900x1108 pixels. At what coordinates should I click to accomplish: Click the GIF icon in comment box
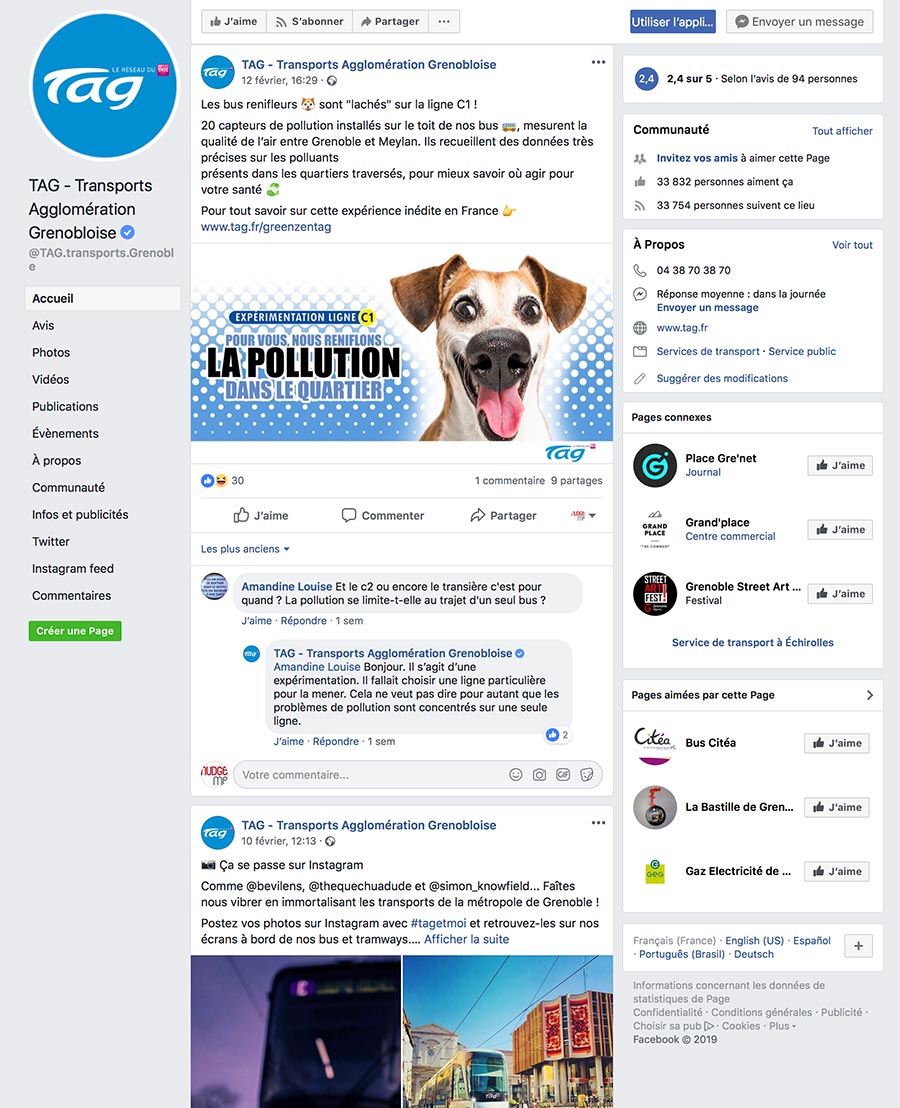click(x=563, y=774)
